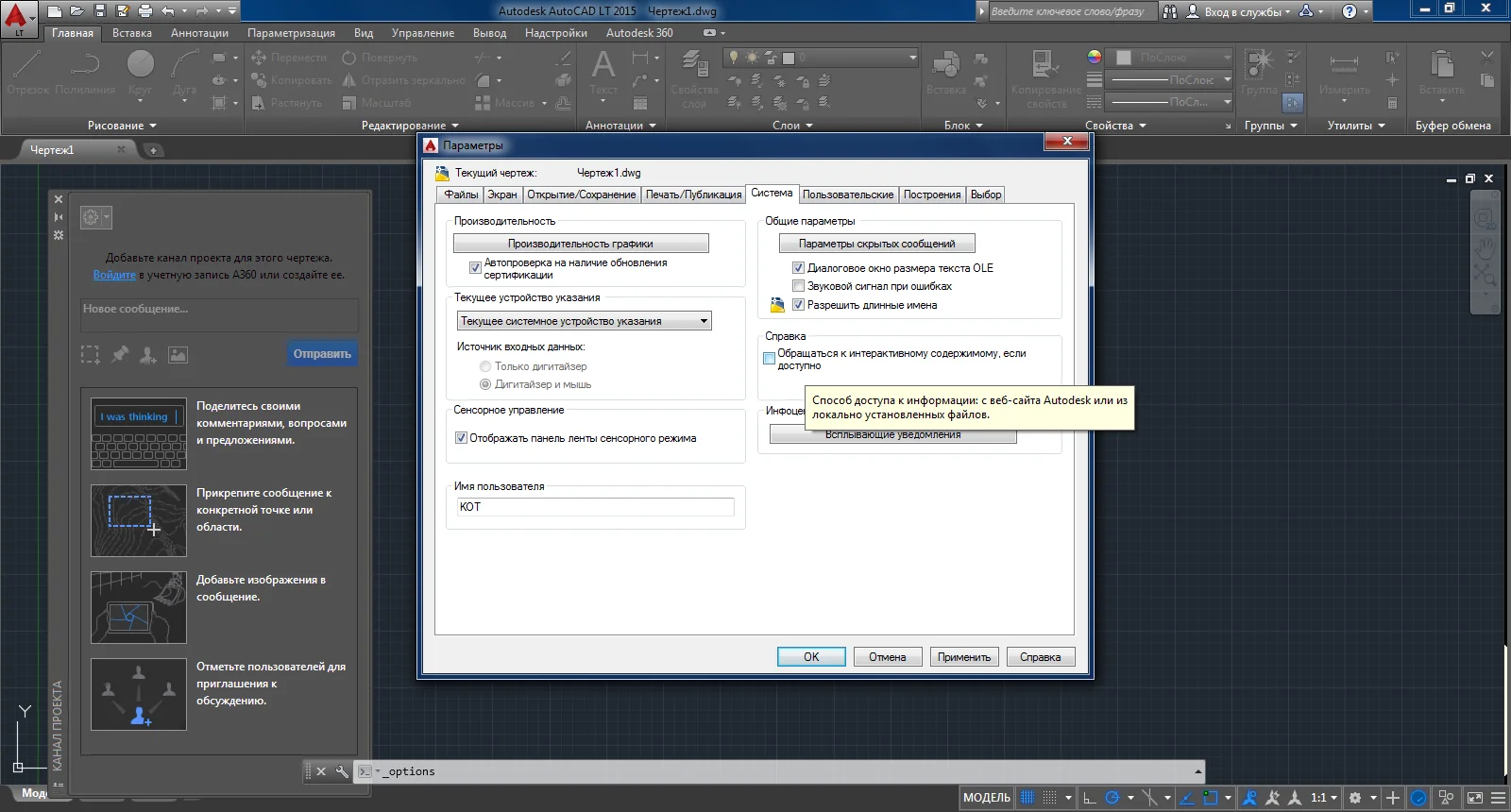Click the New drawing icon in quick access toolbar
Image resolution: width=1511 pixels, height=812 pixels.
(55, 11)
